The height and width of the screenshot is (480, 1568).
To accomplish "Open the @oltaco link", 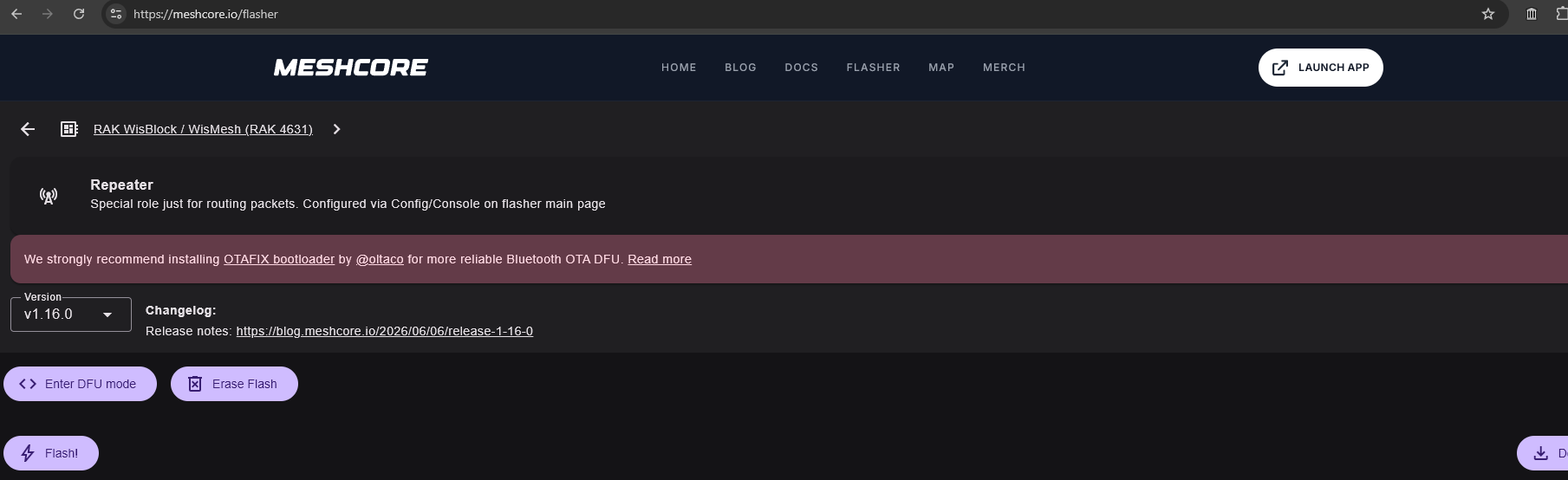I will click(x=380, y=259).
